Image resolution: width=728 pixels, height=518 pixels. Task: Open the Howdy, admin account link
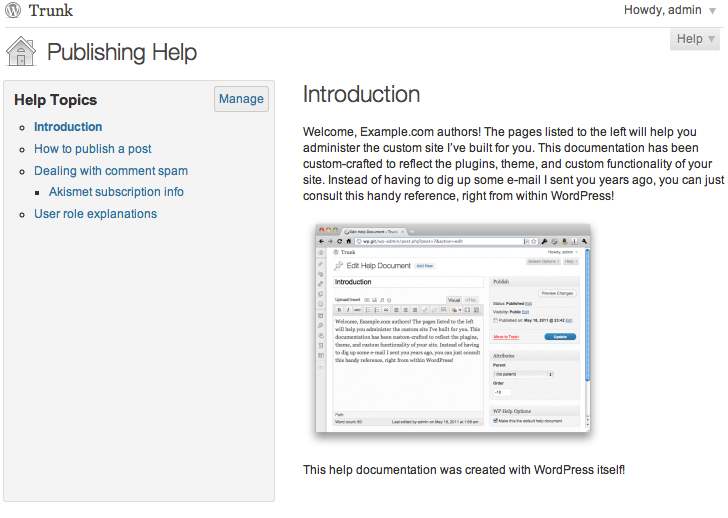click(662, 11)
